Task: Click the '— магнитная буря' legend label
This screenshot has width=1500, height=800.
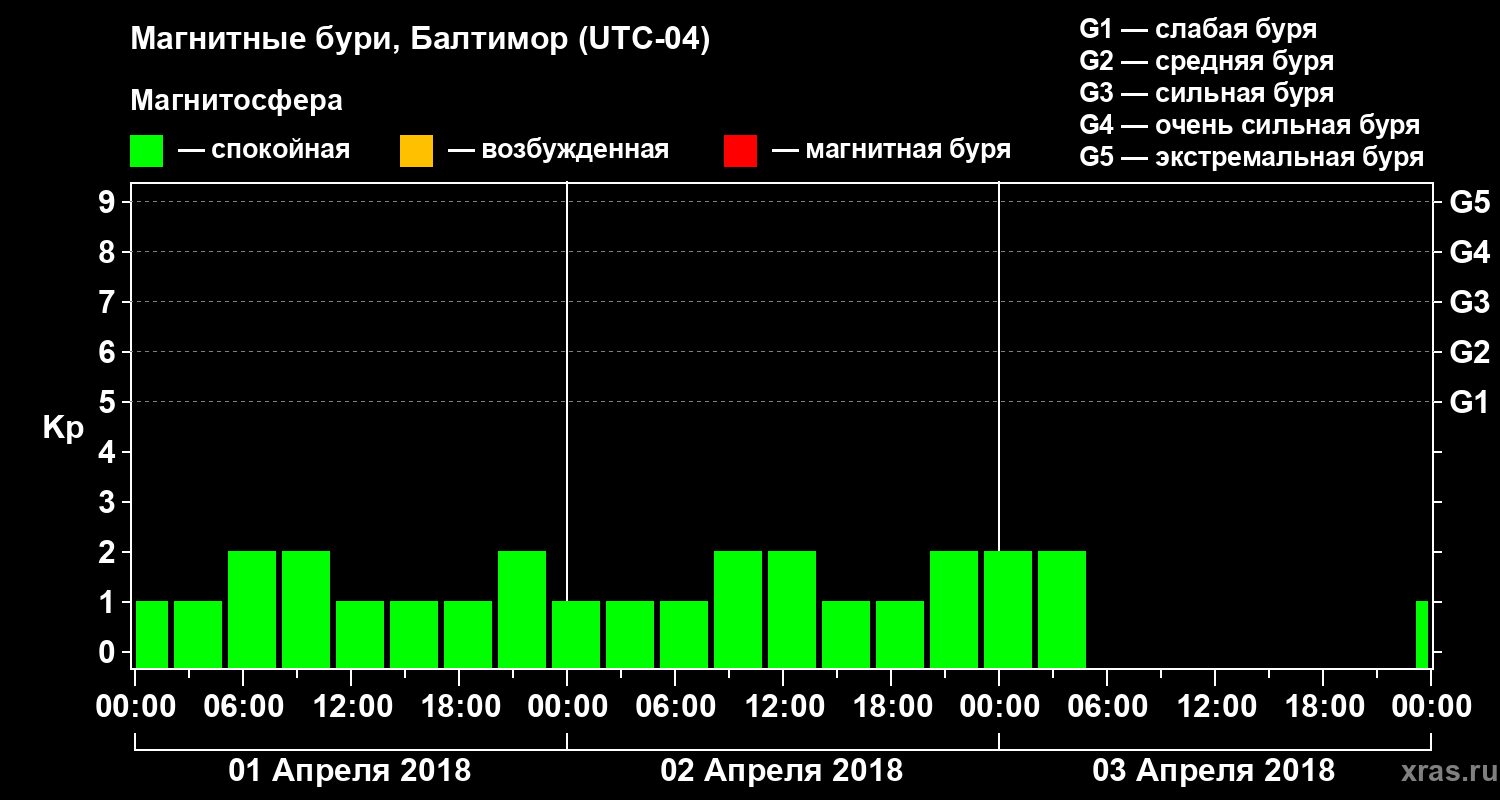Action: coord(892,151)
